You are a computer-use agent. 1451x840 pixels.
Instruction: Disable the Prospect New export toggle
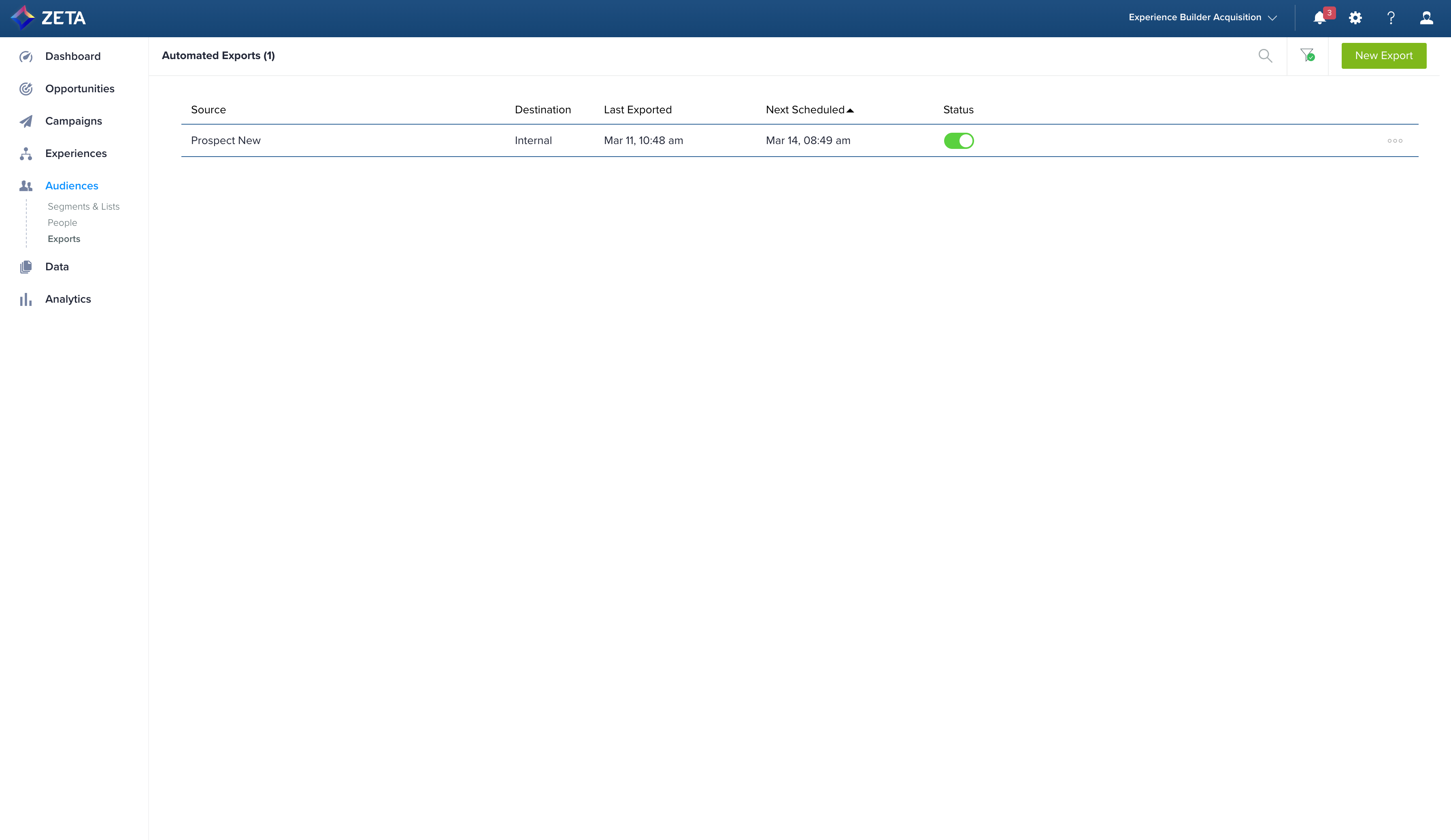click(x=958, y=141)
